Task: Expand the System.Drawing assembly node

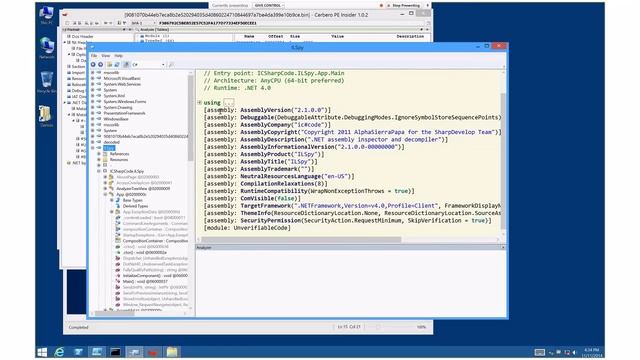Action: point(93,107)
